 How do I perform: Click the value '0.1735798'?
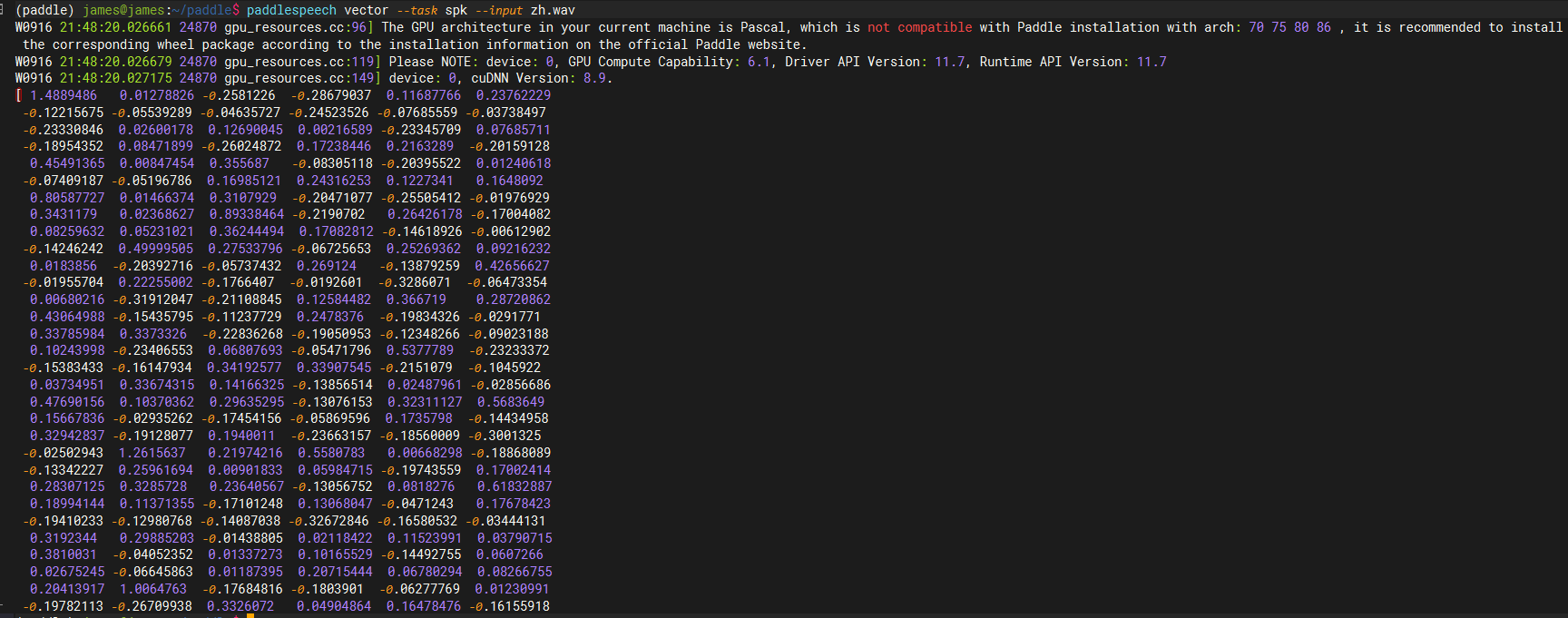point(419,418)
